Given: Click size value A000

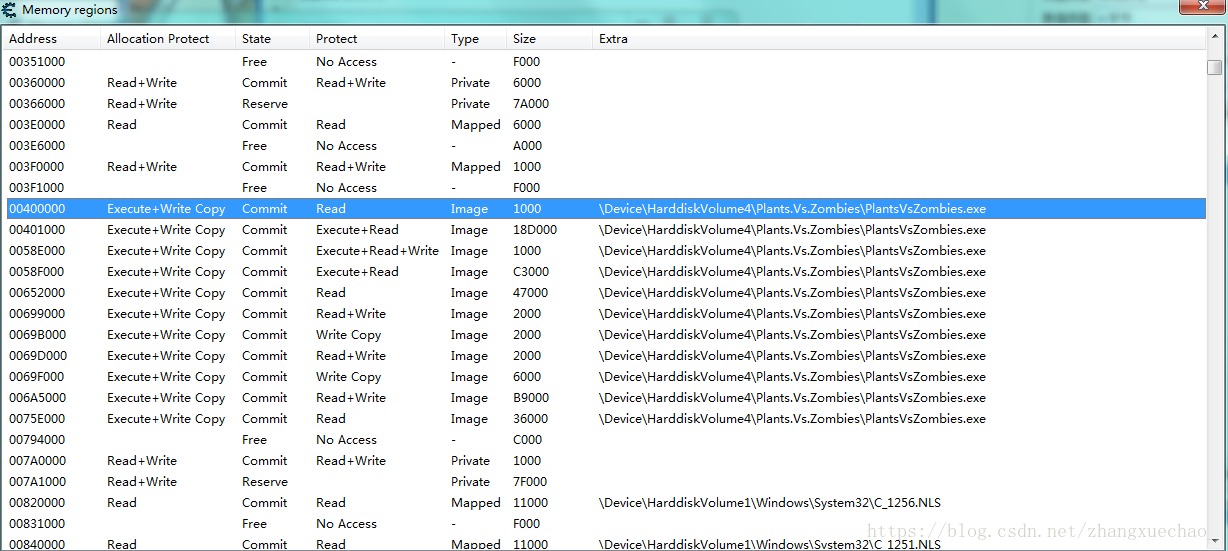Looking at the screenshot, I should tap(528, 146).
